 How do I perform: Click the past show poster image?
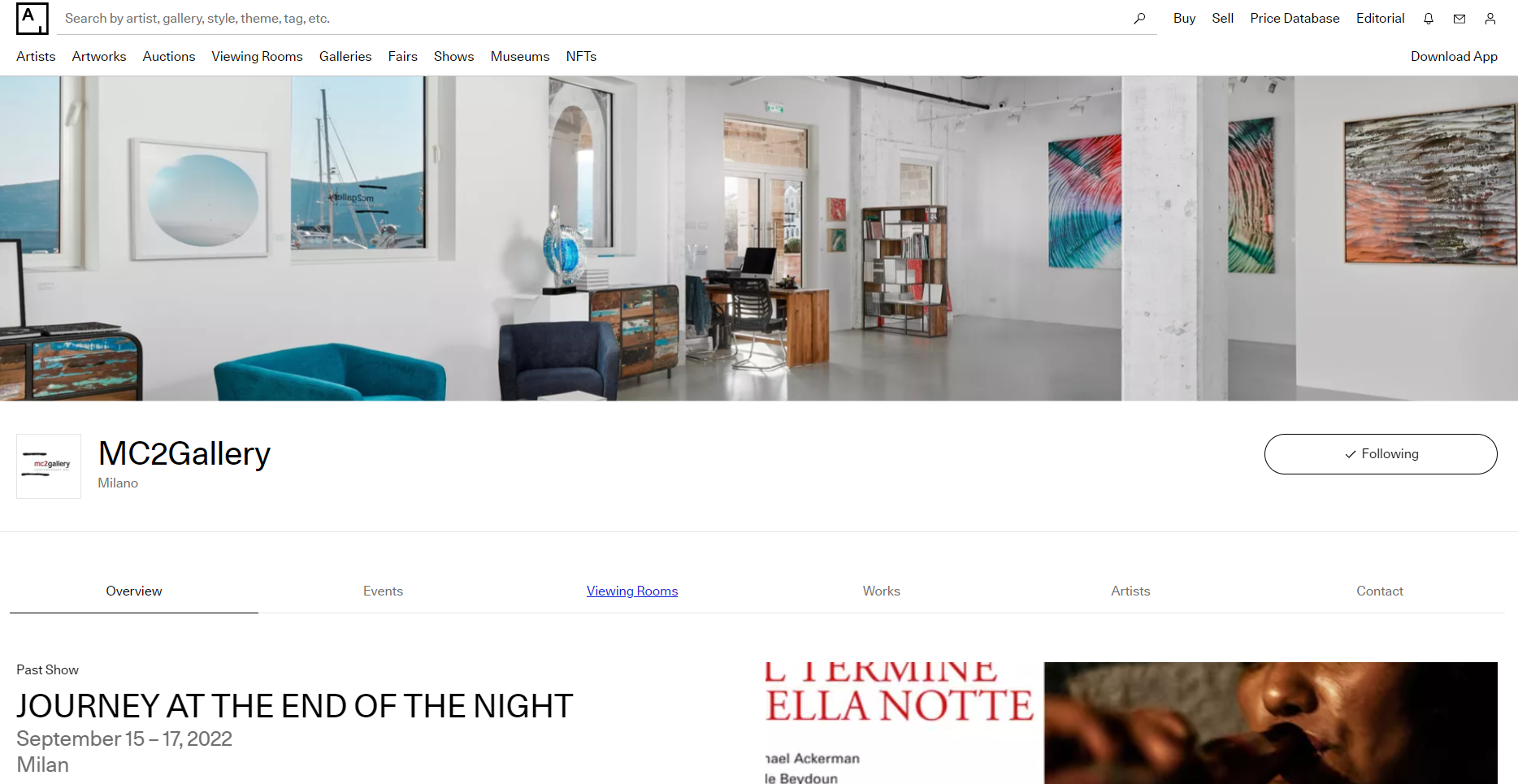1130,722
